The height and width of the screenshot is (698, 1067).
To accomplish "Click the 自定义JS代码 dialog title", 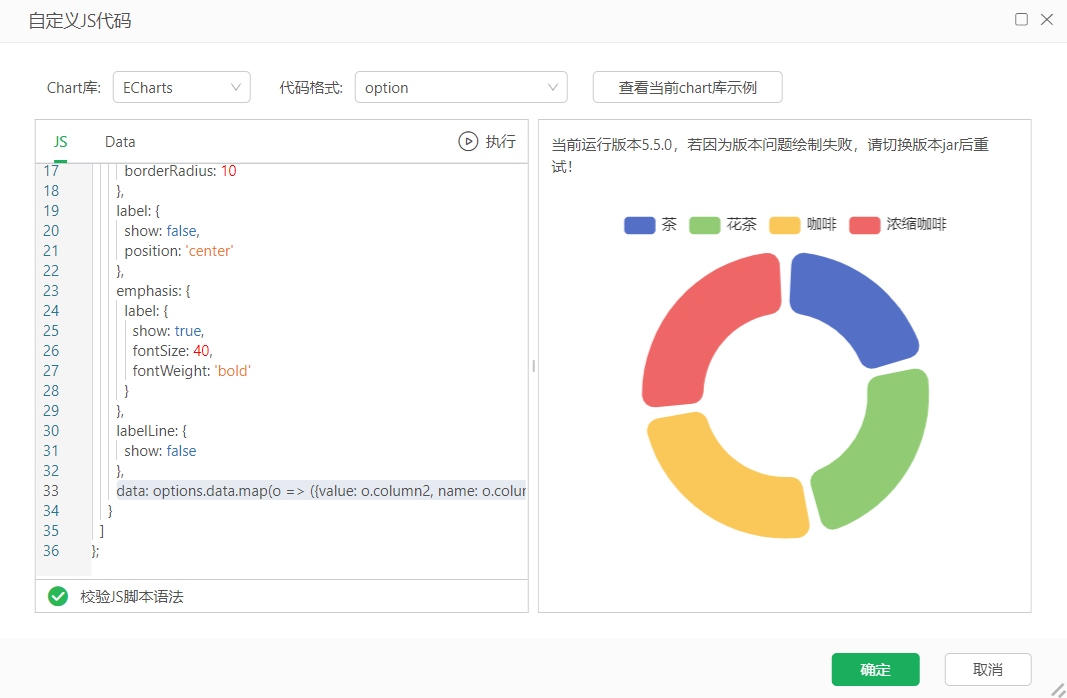I will pyautogui.click(x=80, y=21).
